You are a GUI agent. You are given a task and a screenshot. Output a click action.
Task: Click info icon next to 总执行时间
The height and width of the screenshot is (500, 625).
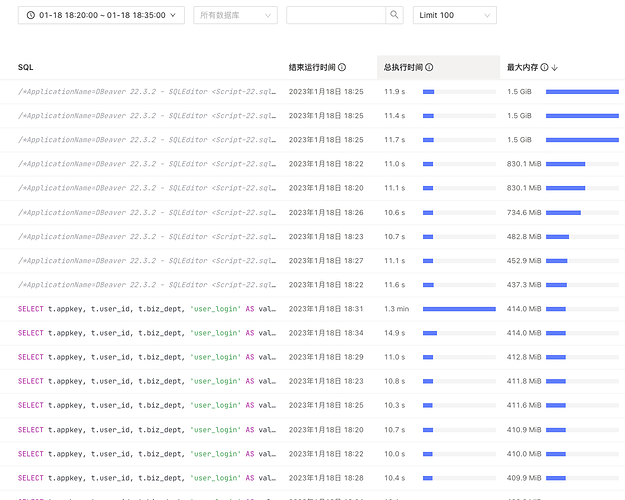click(429, 67)
